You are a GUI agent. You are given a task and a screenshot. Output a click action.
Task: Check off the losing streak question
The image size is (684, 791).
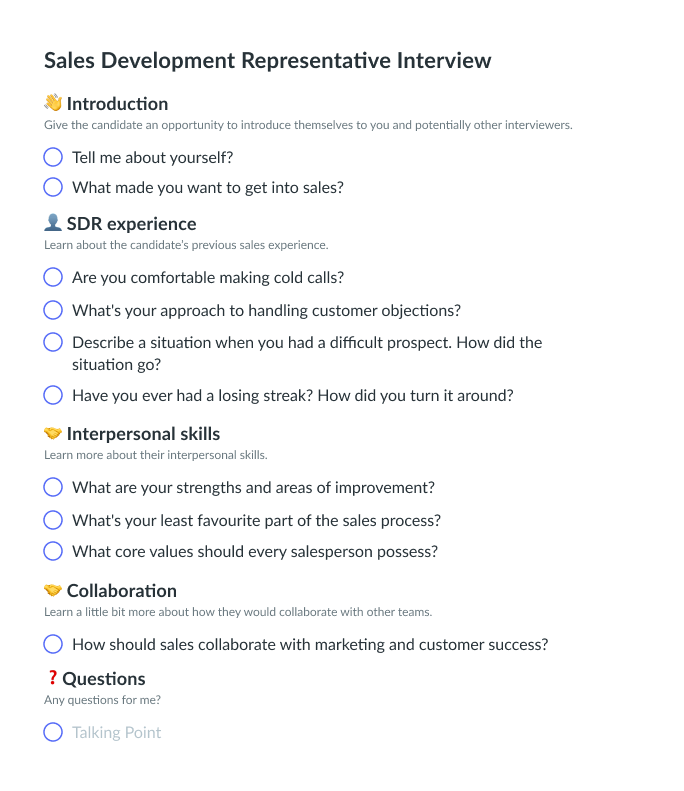pyautogui.click(x=53, y=395)
